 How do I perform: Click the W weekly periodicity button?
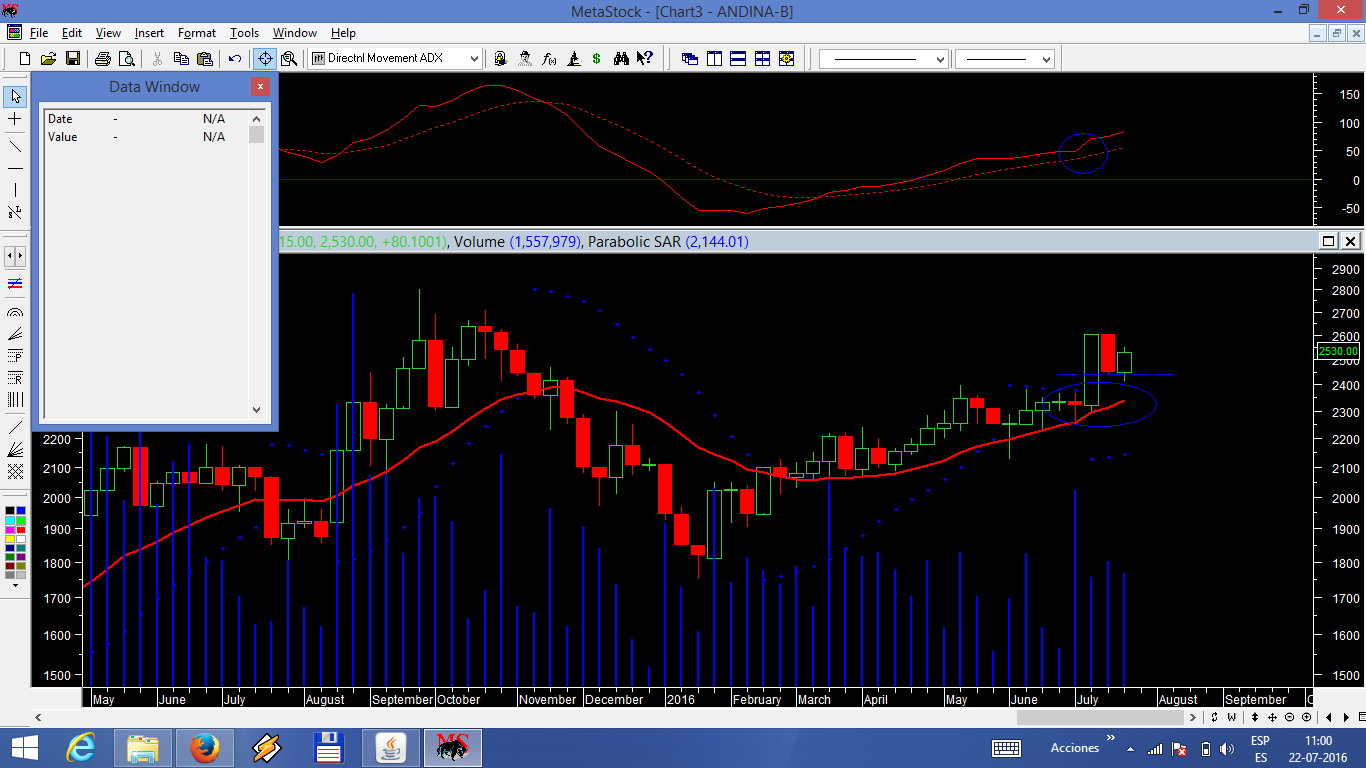[x=1231, y=717]
